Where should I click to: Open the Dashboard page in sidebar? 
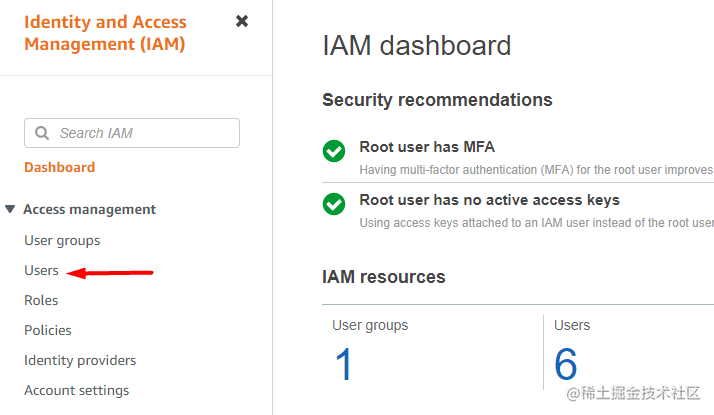[60, 167]
